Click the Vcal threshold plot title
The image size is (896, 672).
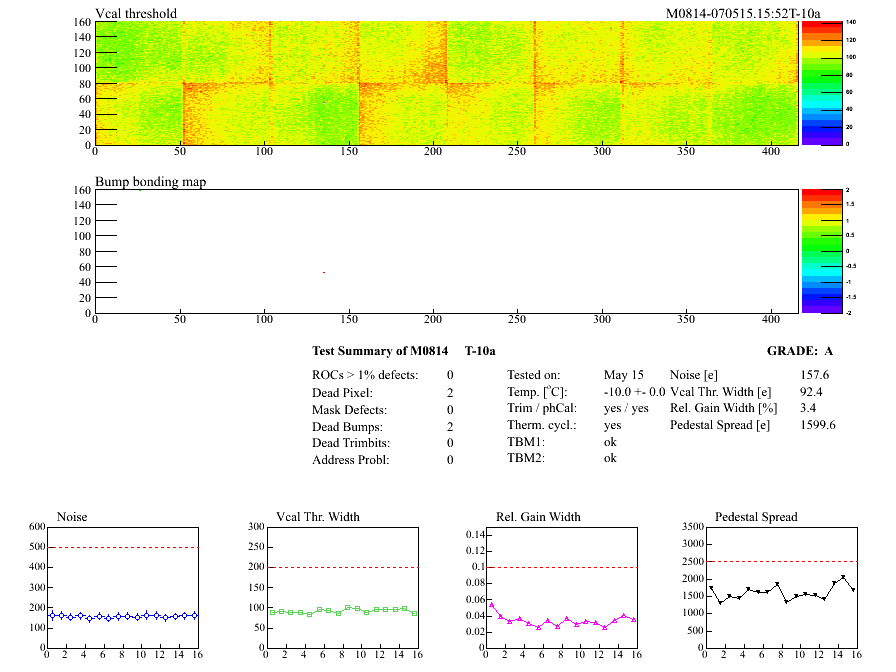[x=136, y=13]
